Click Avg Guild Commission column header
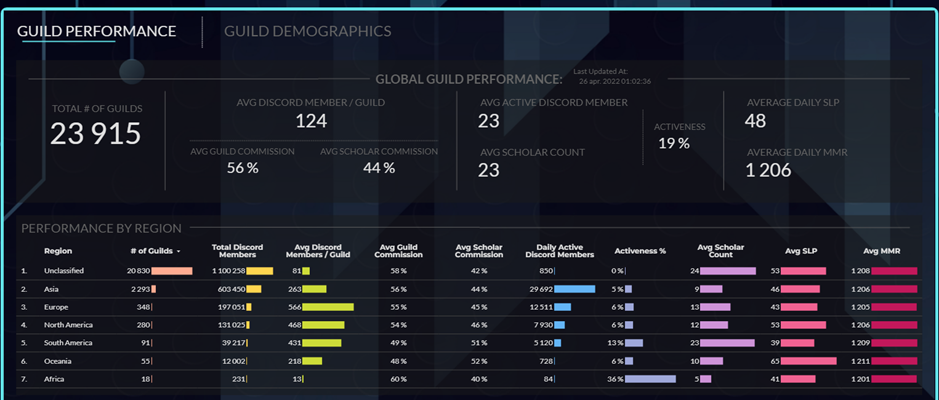The width and height of the screenshot is (939, 400). click(x=398, y=251)
